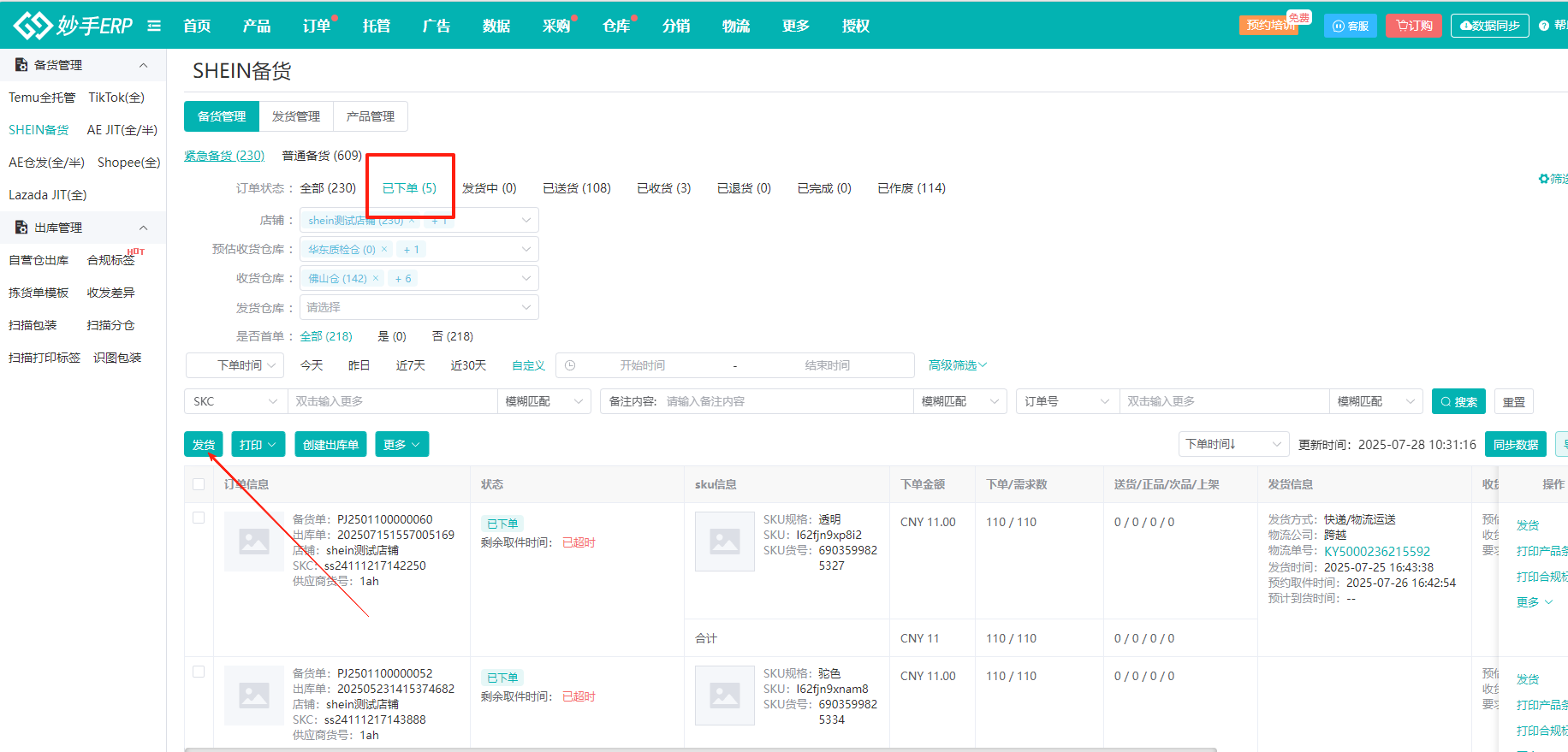Open 订单 menu in top navigation
The height and width of the screenshot is (752, 1568).
[x=317, y=26]
